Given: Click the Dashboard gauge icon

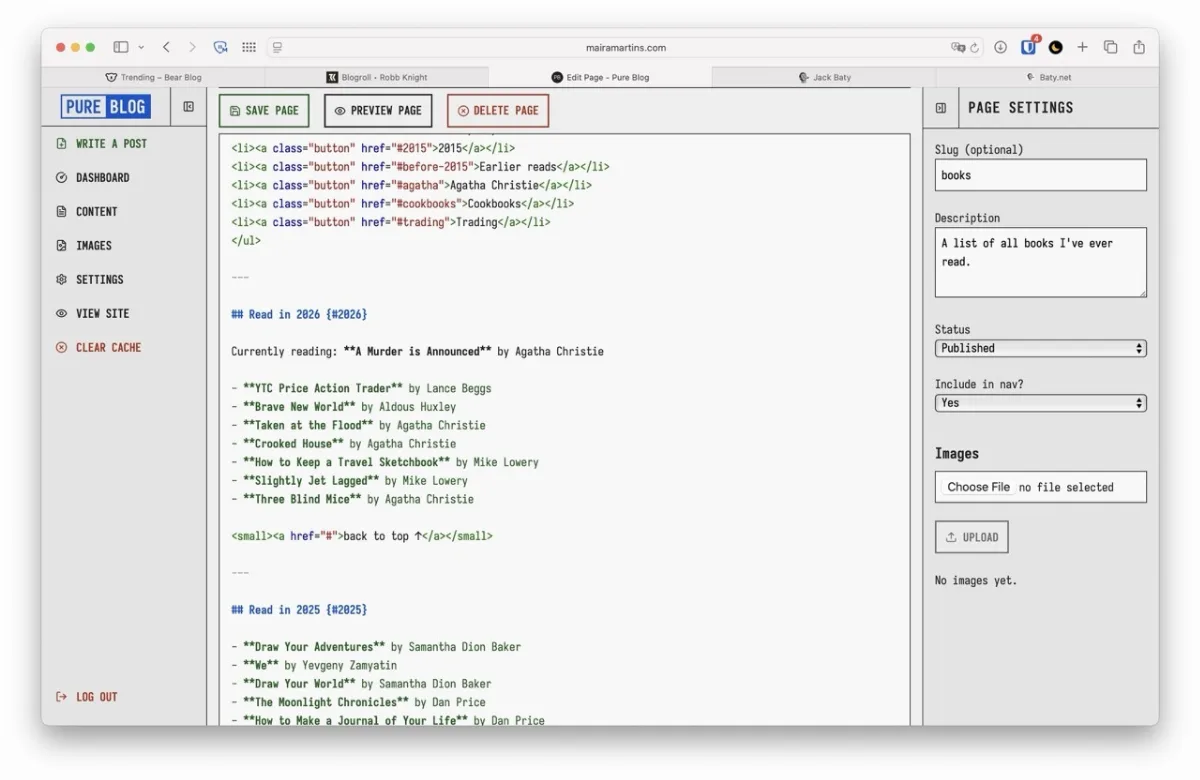Looking at the screenshot, I should pyautogui.click(x=62, y=178).
